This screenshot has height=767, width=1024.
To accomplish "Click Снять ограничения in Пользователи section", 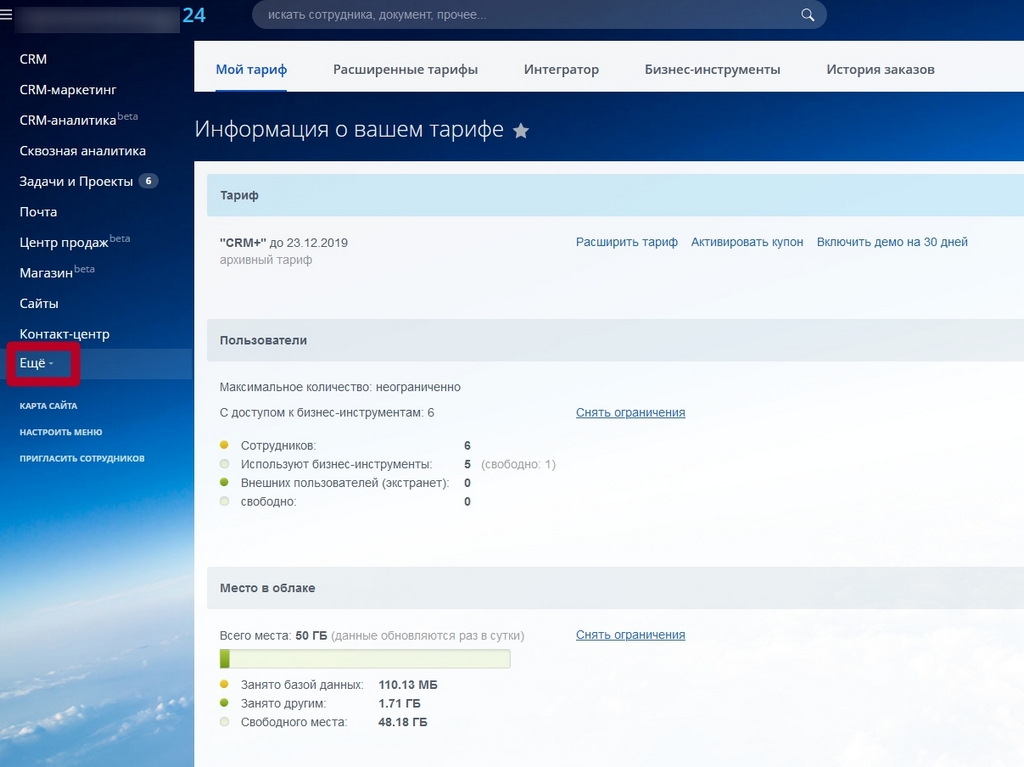I will (630, 412).
